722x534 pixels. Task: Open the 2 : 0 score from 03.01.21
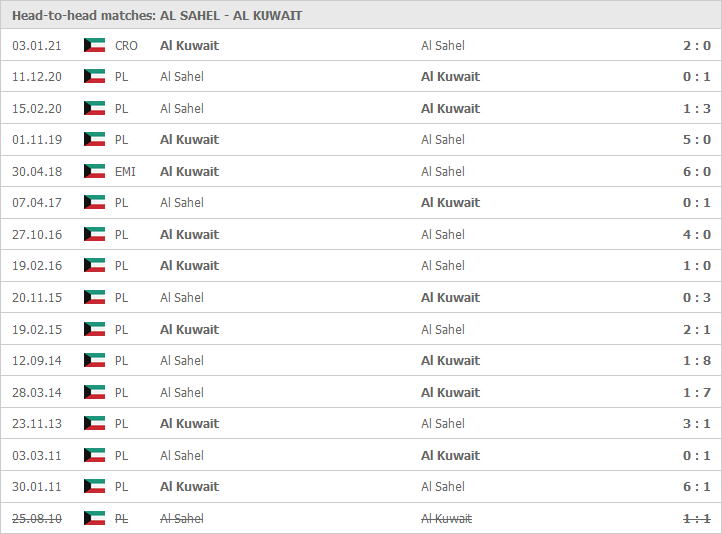pos(697,46)
